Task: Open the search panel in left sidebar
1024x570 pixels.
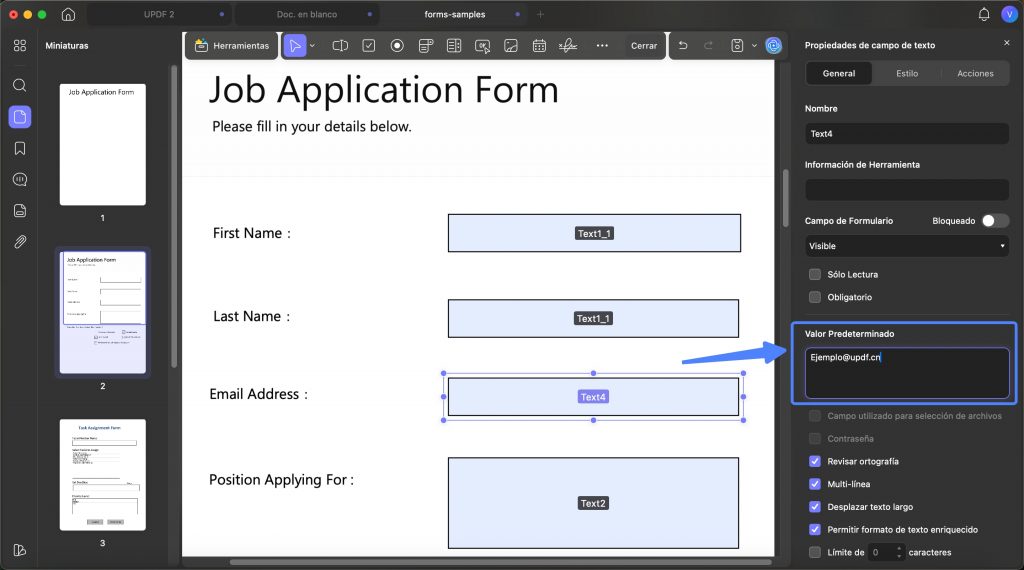Action: point(20,86)
